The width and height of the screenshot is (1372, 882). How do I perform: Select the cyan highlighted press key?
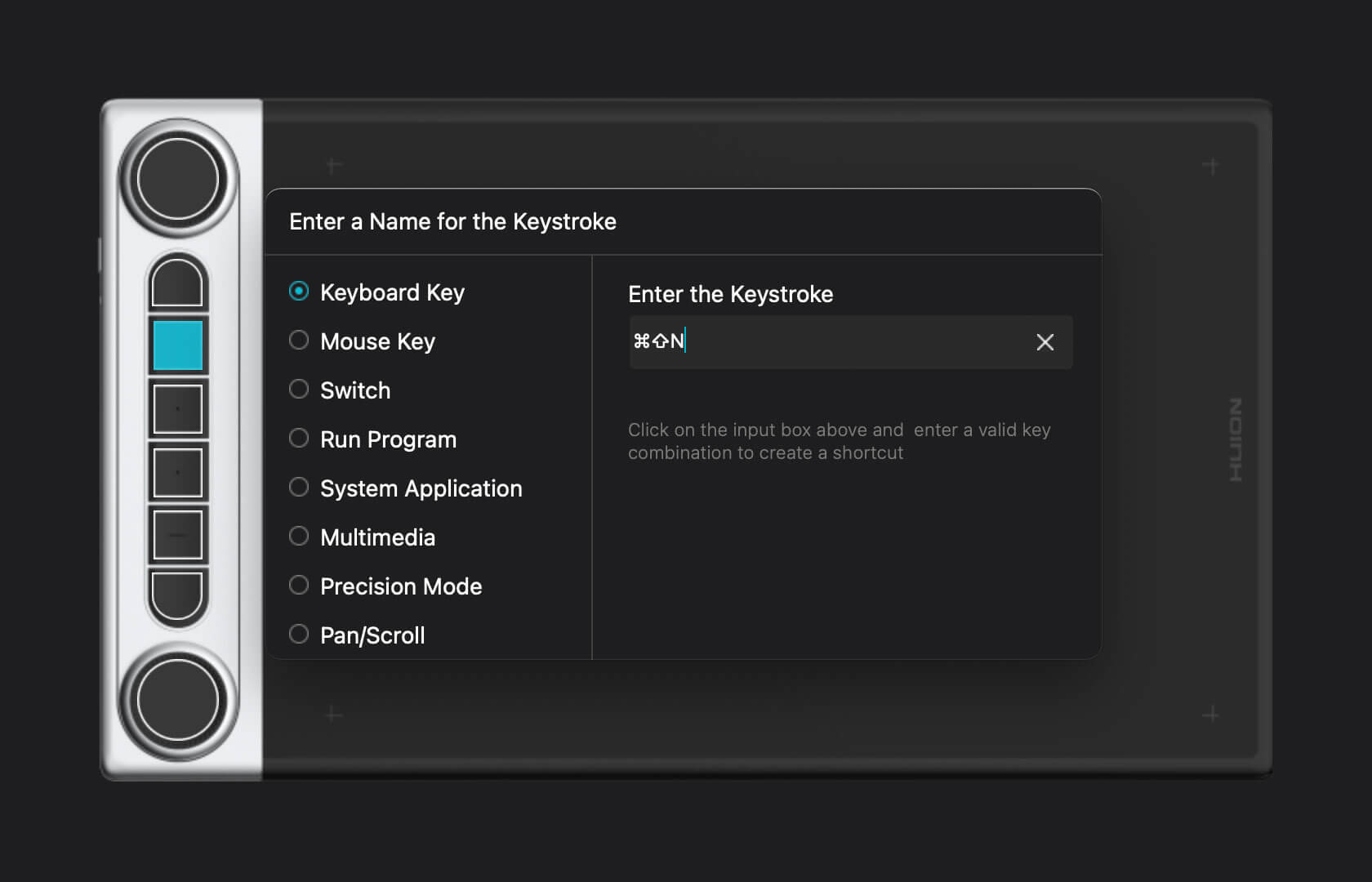(178, 345)
